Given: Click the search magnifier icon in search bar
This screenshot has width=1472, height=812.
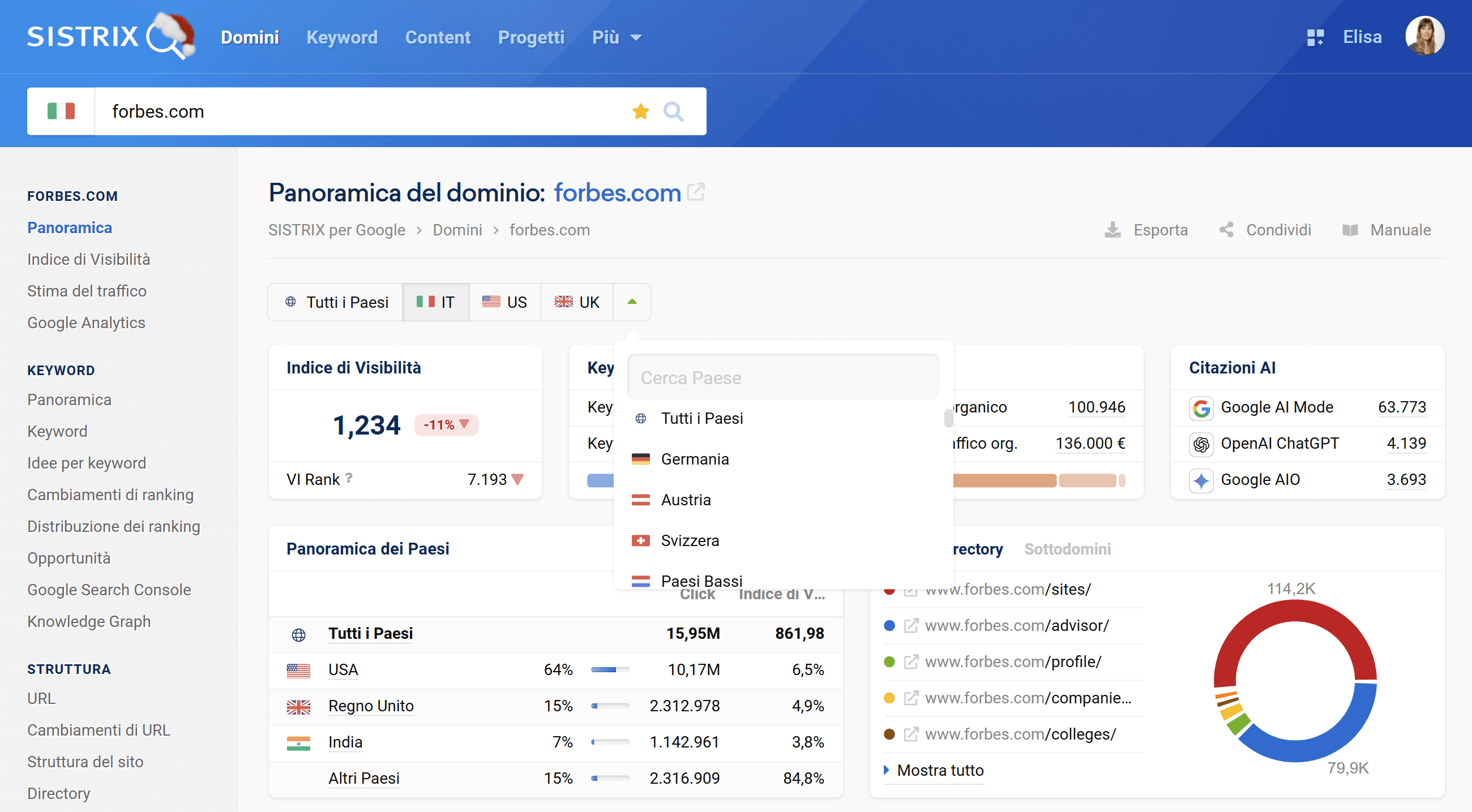Looking at the screenshot, I should coord(673,111).
